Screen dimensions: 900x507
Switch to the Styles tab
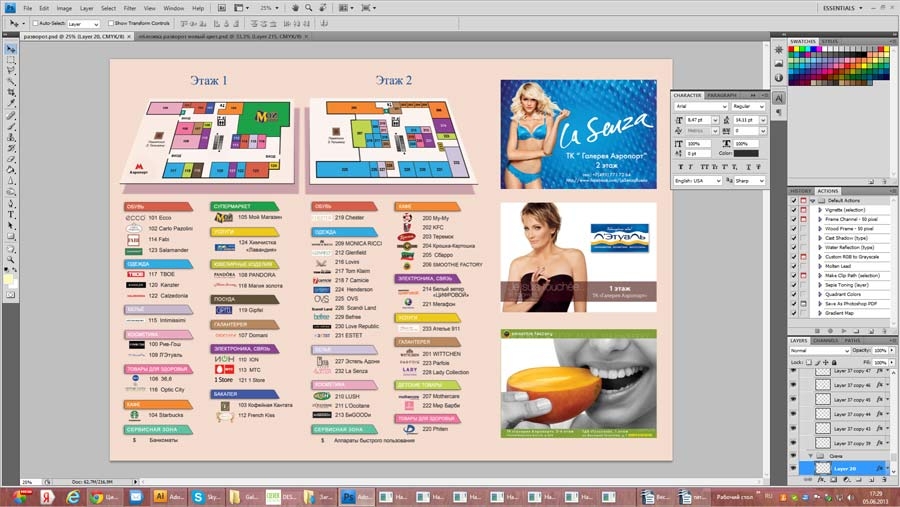(829, 41)
